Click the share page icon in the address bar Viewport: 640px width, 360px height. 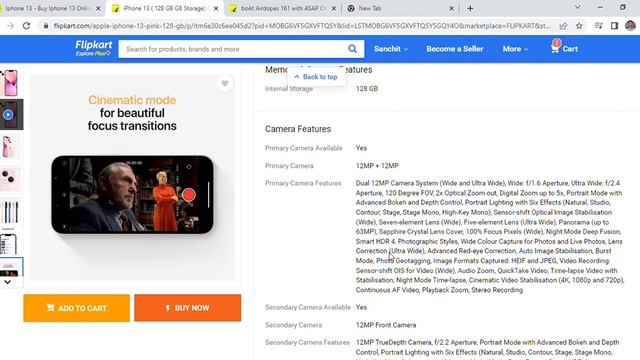tap(563, 26)
